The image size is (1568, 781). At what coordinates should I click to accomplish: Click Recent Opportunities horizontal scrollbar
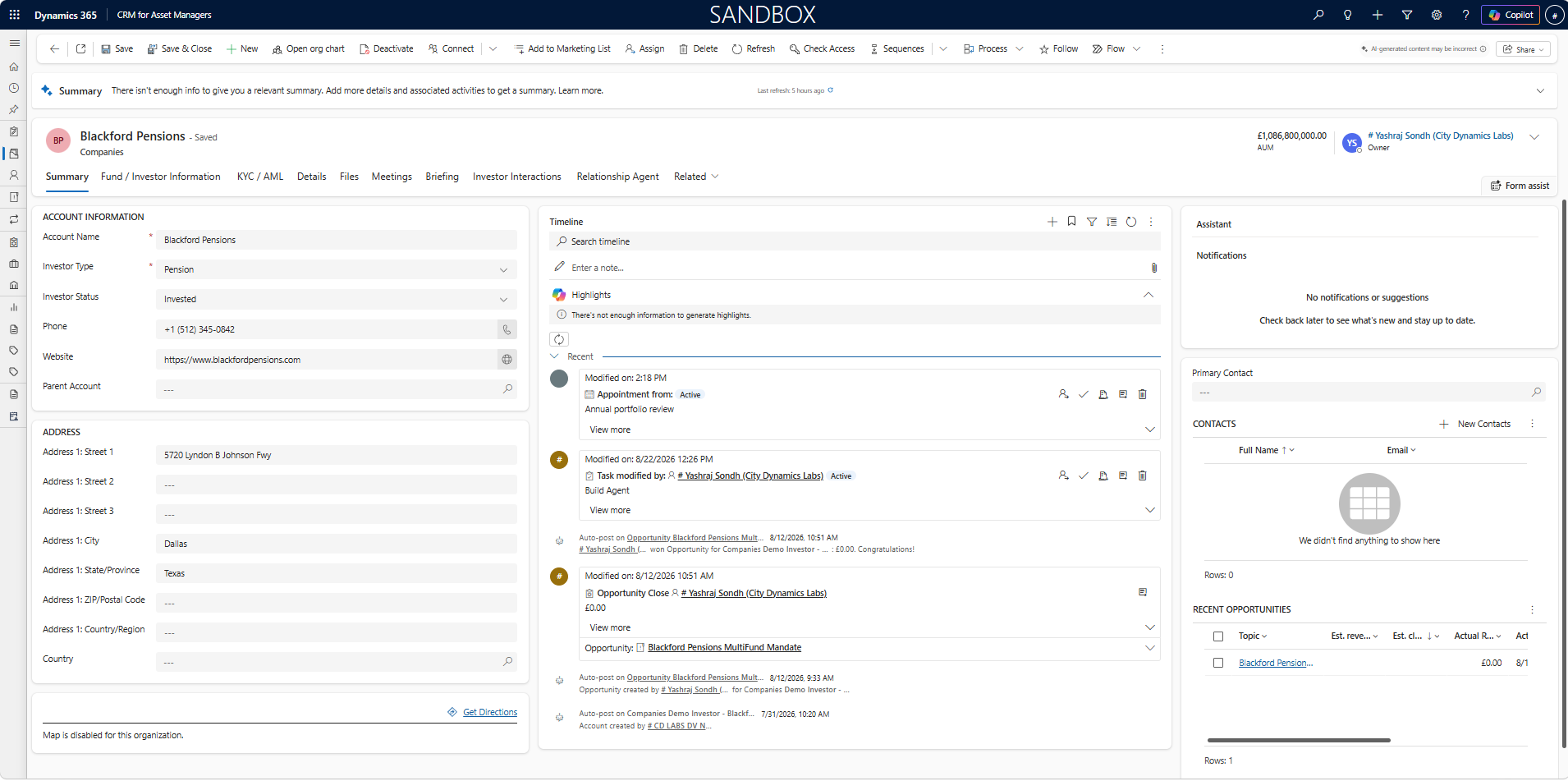pyautogui.click(x=1299, y=740)
